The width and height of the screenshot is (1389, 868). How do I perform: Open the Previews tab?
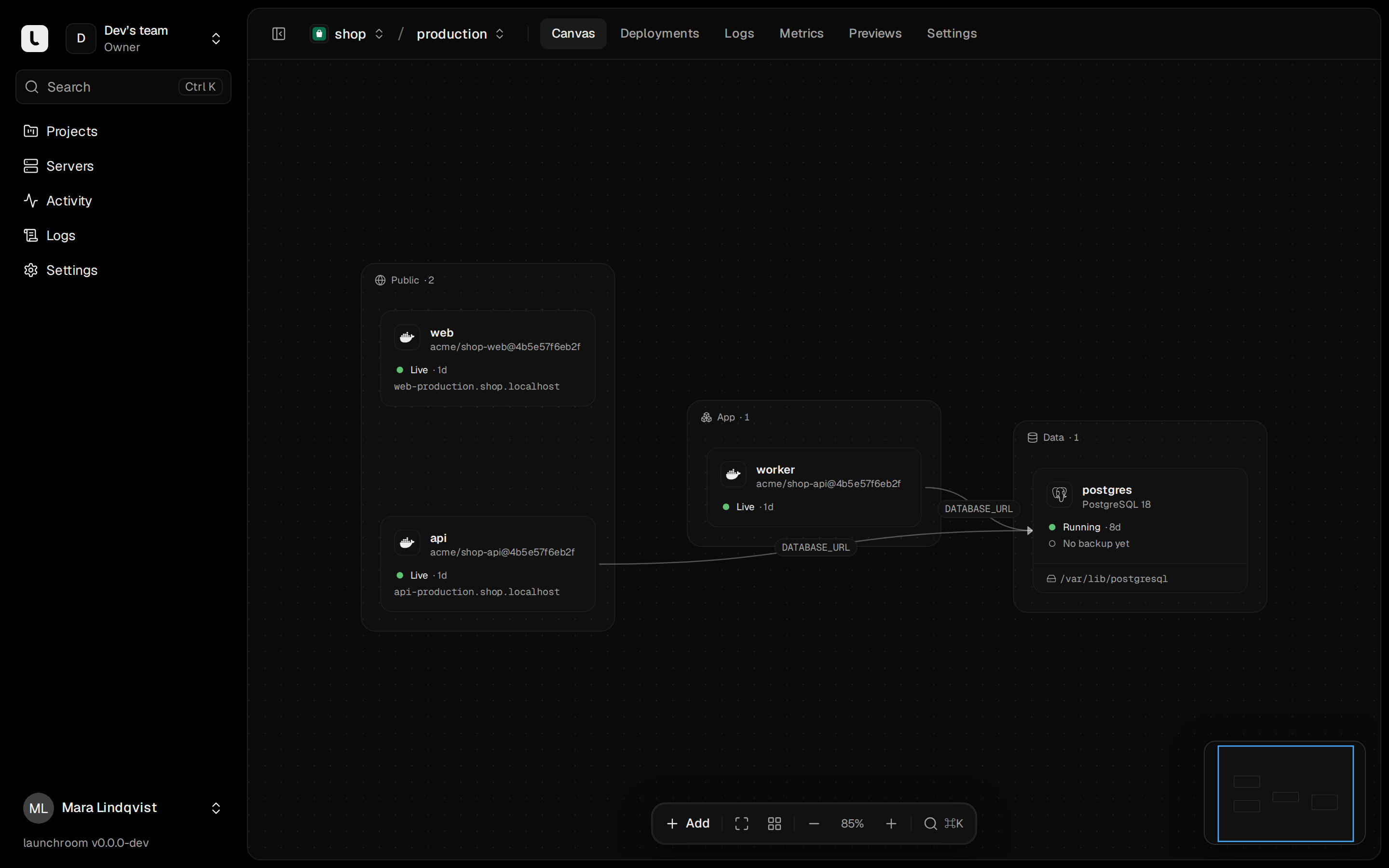tap(875, 33)
